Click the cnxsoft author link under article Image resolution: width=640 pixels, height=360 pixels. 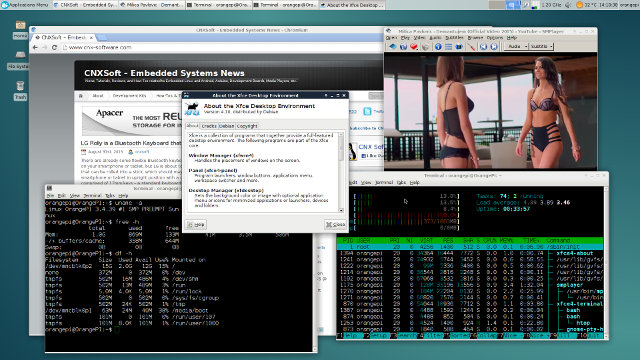[x=142, y=152]
